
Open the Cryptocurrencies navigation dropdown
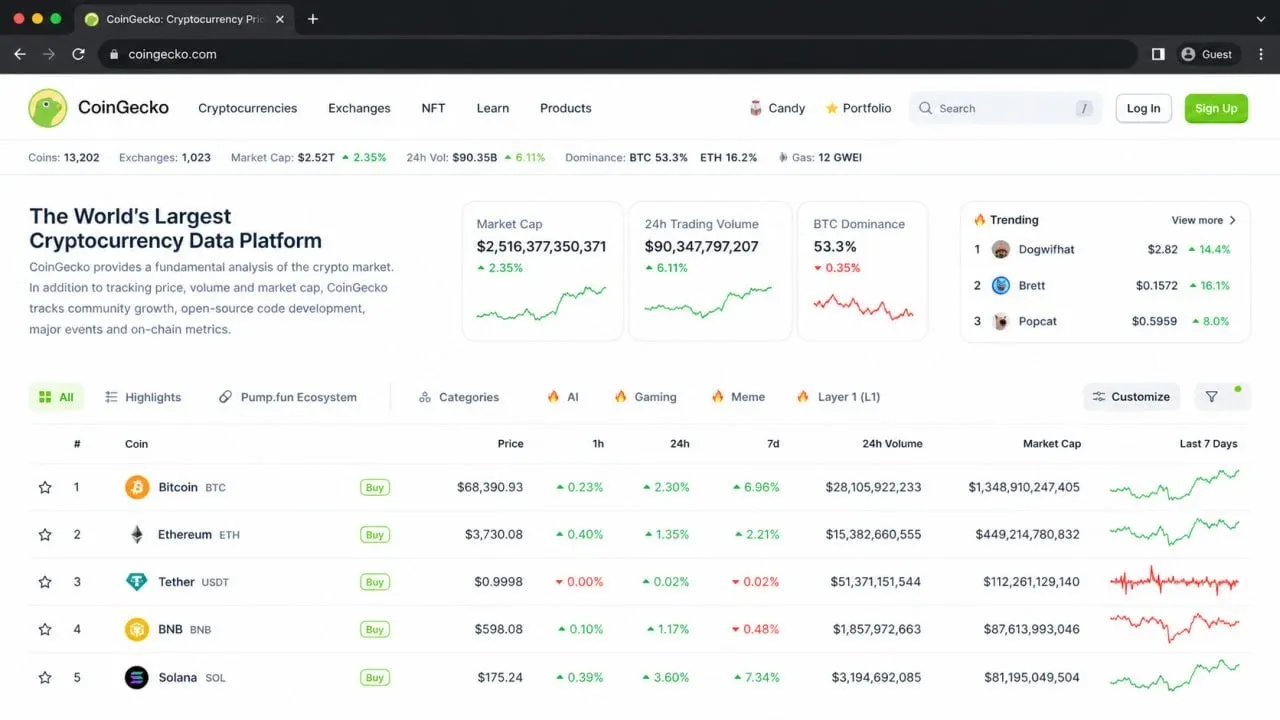247,108
